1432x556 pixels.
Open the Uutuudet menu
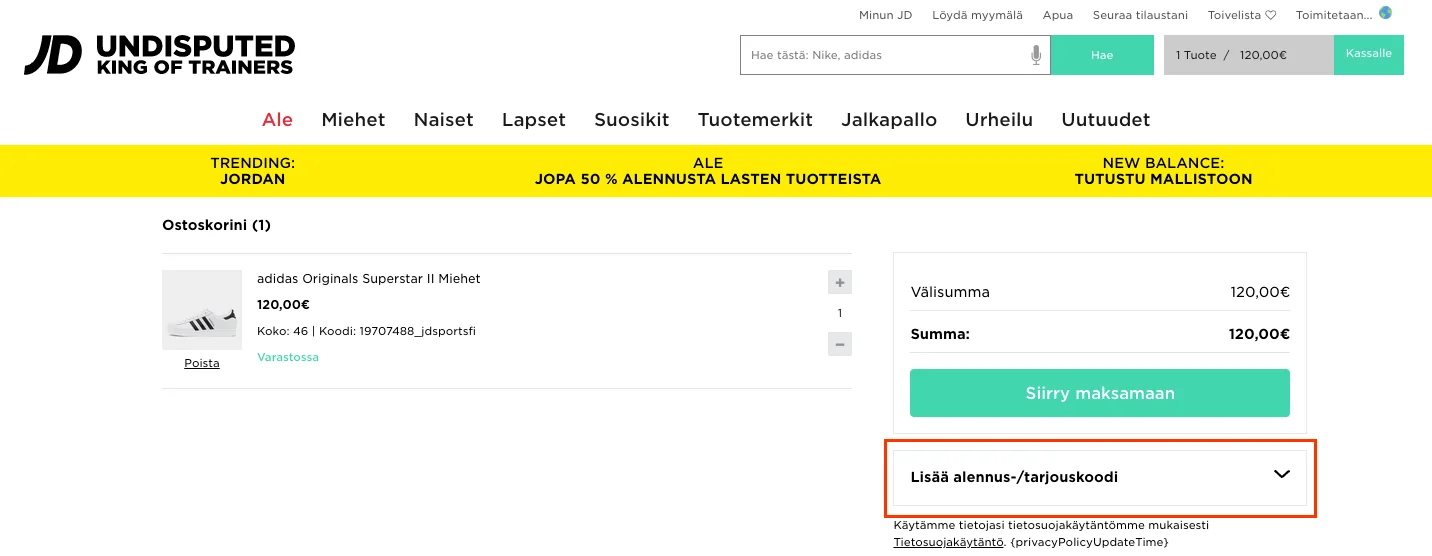[x=1106, y=120]
